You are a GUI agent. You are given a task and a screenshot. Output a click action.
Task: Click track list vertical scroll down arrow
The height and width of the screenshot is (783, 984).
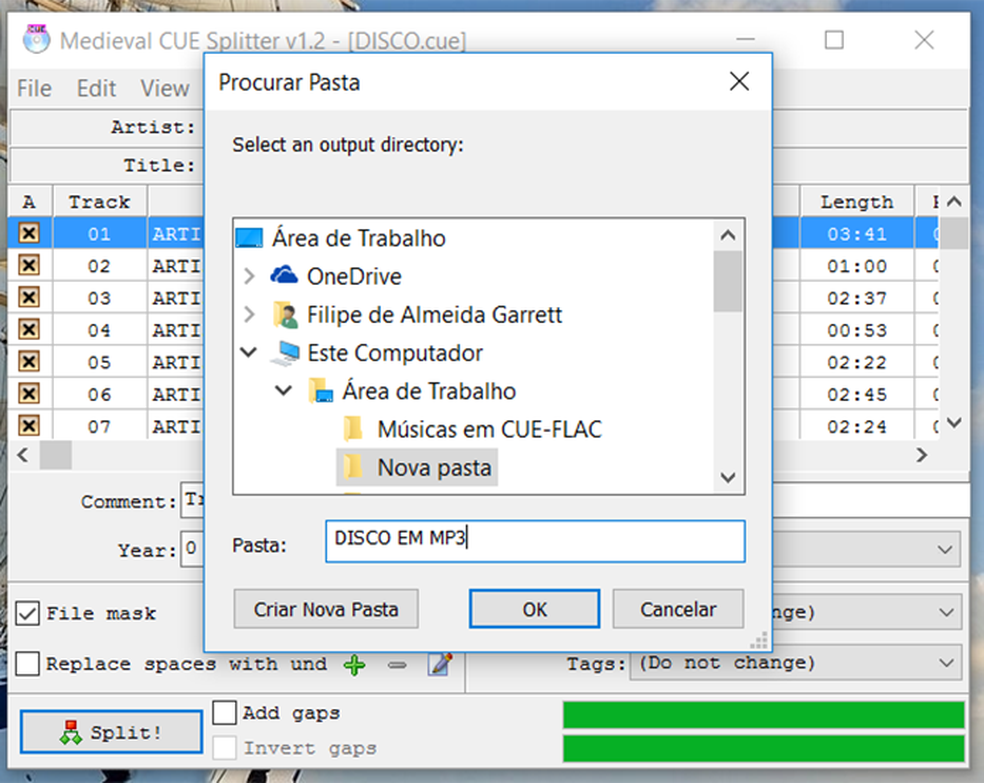coord(954,423)
